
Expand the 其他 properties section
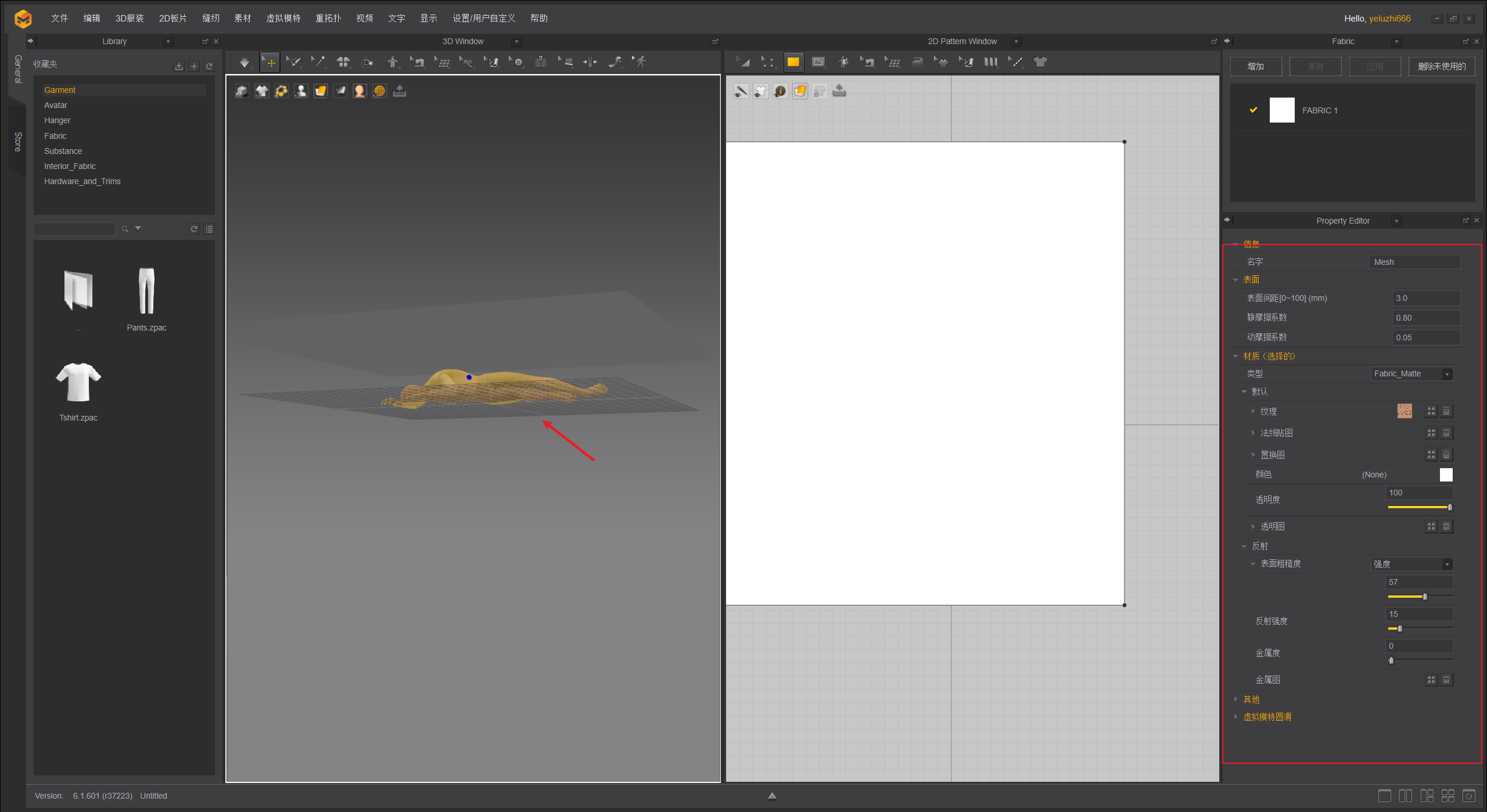pyautogui.click(x=1236, y=699)
